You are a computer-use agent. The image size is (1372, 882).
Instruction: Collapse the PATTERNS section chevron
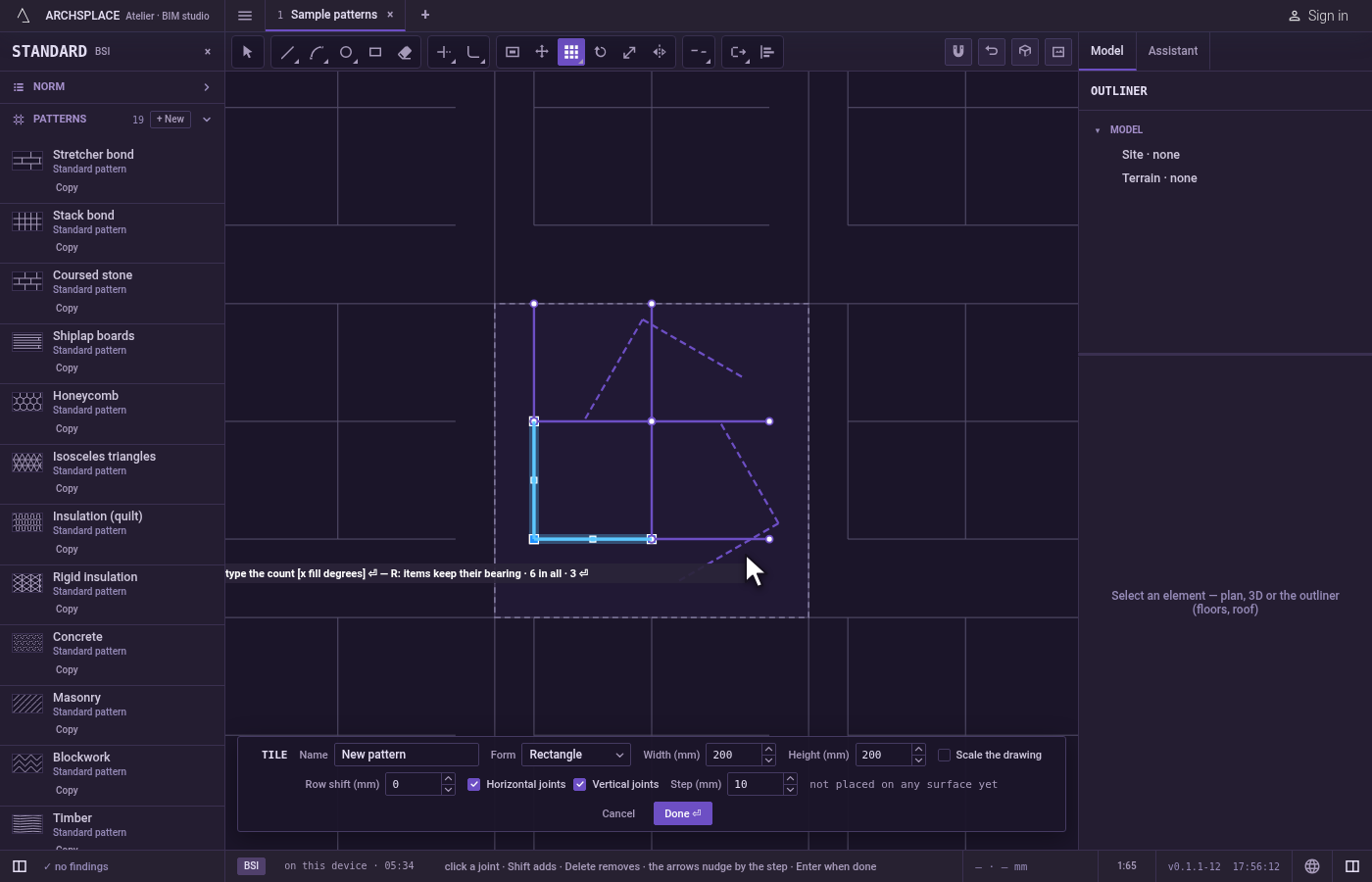(x=207, y=120)
